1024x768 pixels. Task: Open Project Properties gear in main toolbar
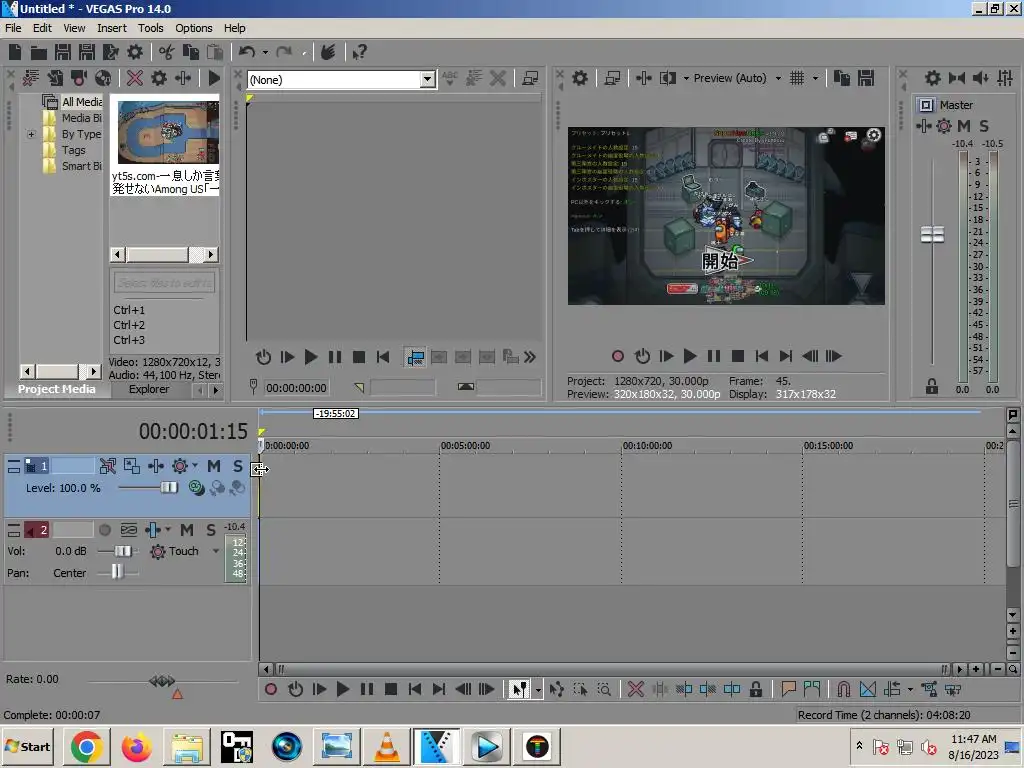point(135,52)
